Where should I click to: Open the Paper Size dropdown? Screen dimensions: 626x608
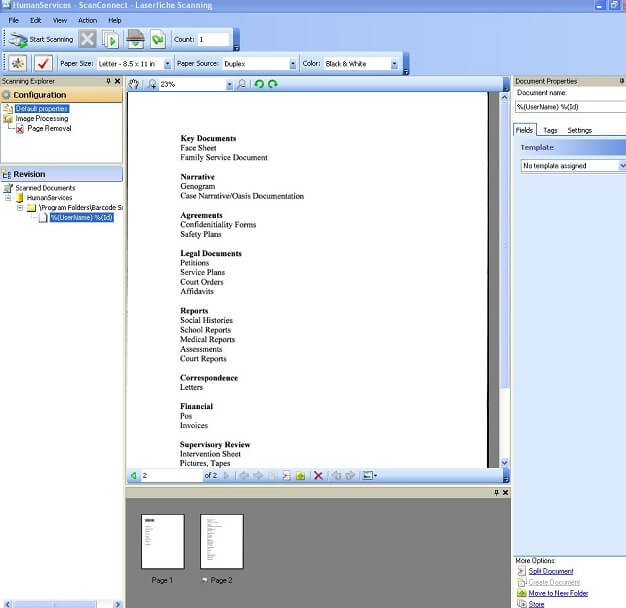pos(167,64)
